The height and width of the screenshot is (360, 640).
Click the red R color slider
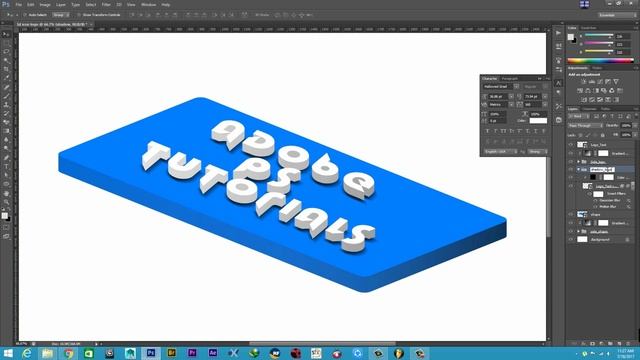point(599,36)
